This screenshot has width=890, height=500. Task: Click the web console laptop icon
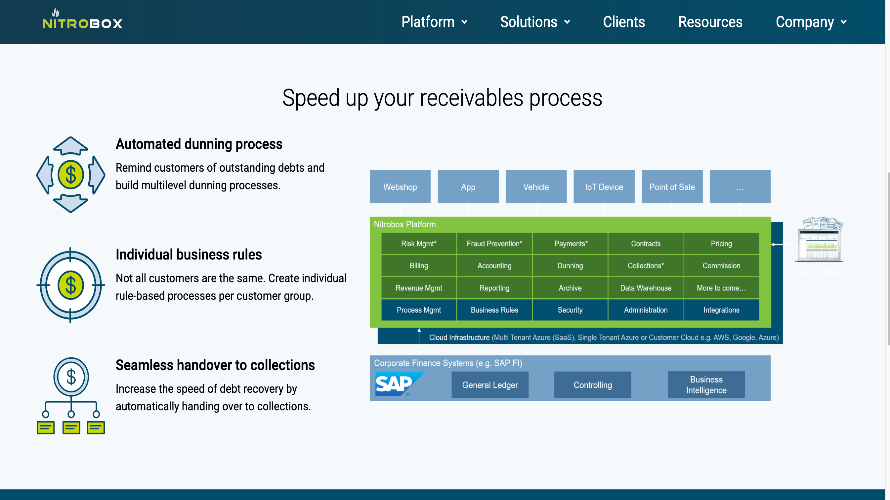click(820, 240)
